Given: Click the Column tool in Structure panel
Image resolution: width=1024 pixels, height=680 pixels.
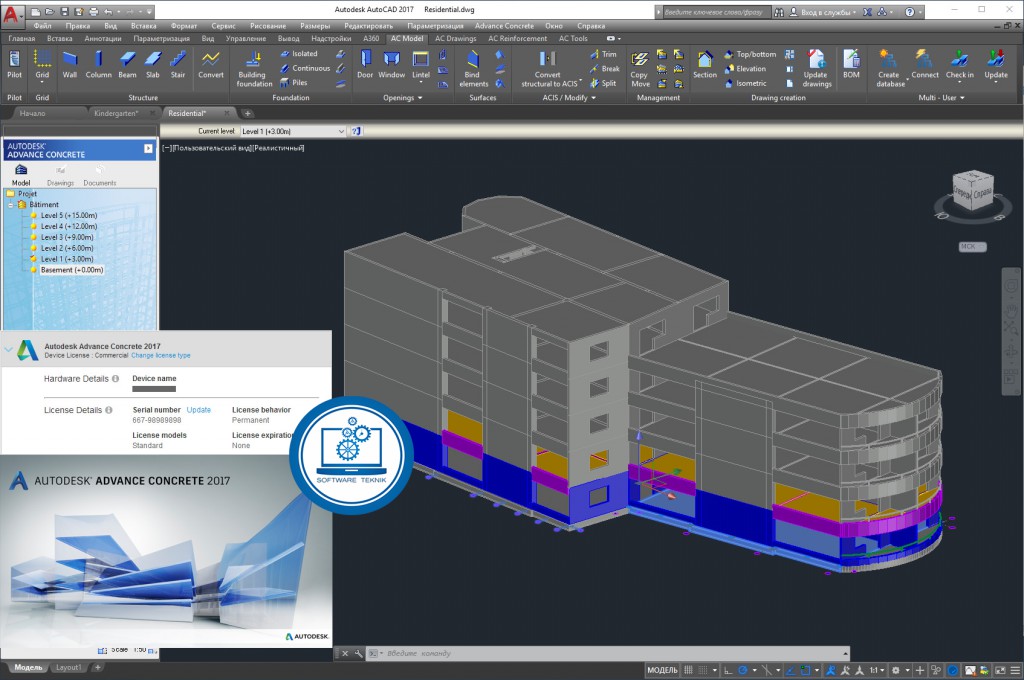Looking at the screenshot, I should (98, 63).
